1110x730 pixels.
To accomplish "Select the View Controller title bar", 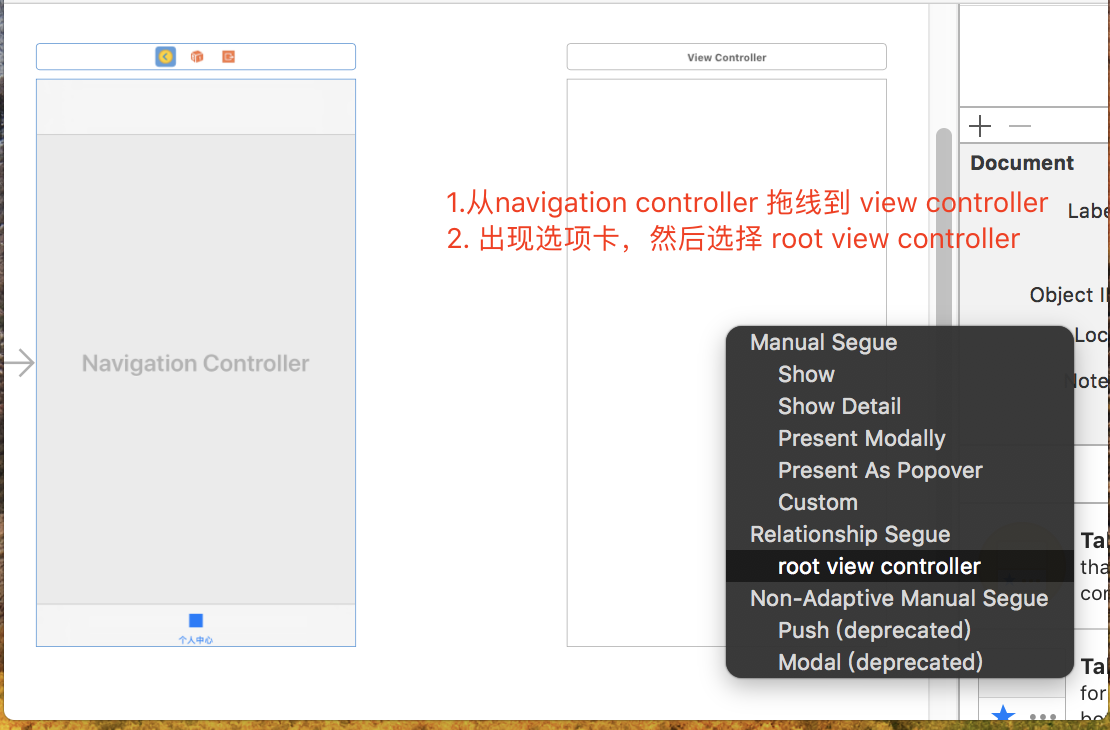I will click(x=726, y=57).
